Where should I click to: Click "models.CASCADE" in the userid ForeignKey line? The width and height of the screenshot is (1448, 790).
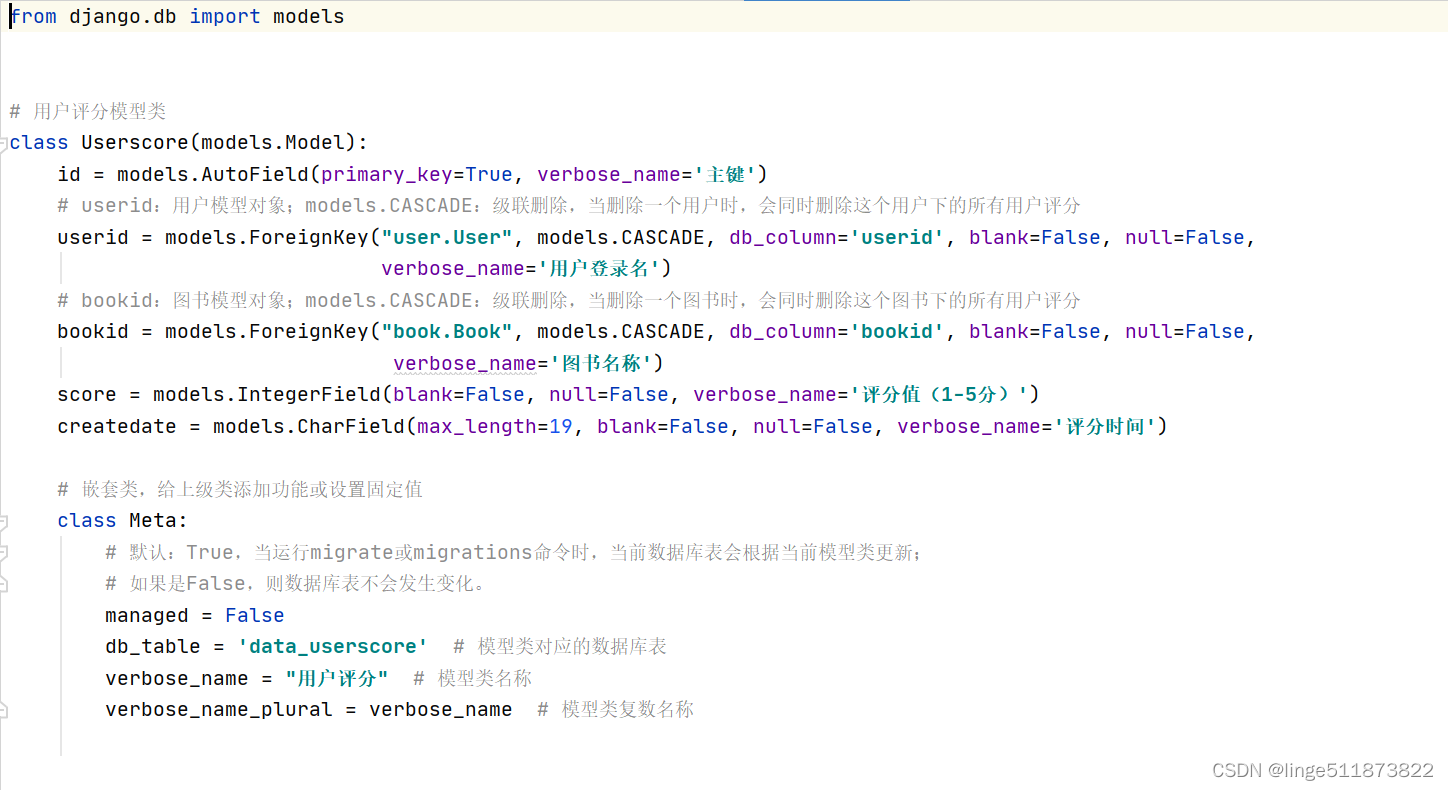tap(621, 237)
